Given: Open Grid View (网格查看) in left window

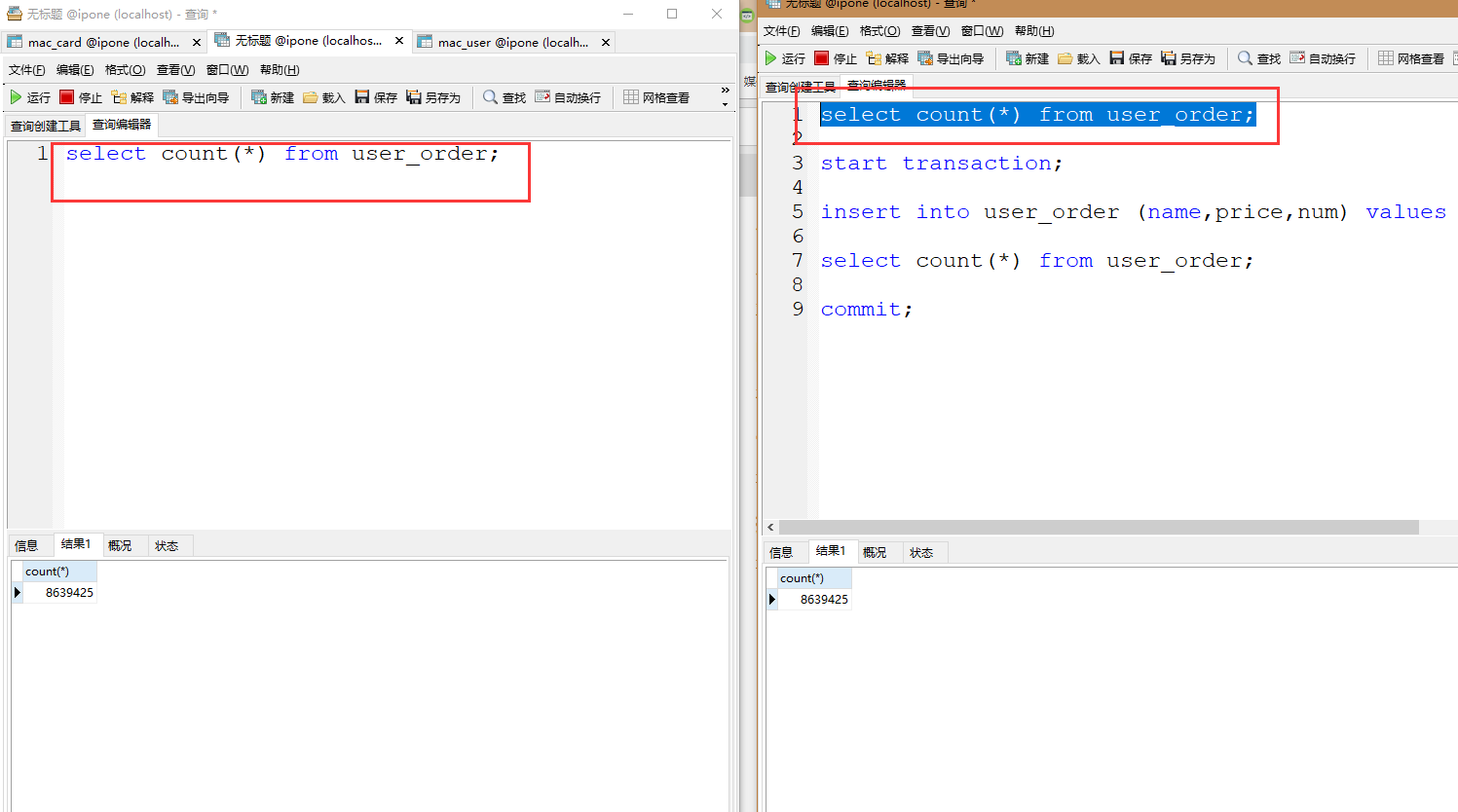Looking at the screenshot, I should pos(656,97).
